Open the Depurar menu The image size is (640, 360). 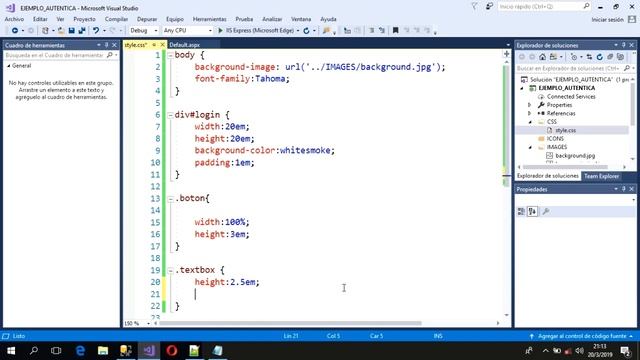pos(147,19)
